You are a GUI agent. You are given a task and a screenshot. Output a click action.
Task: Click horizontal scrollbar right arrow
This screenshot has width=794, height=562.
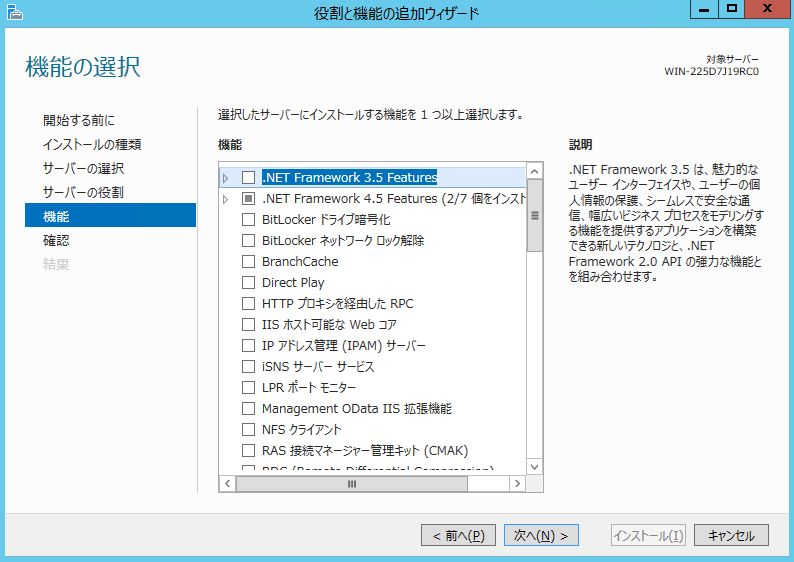[x=516, y=484]
